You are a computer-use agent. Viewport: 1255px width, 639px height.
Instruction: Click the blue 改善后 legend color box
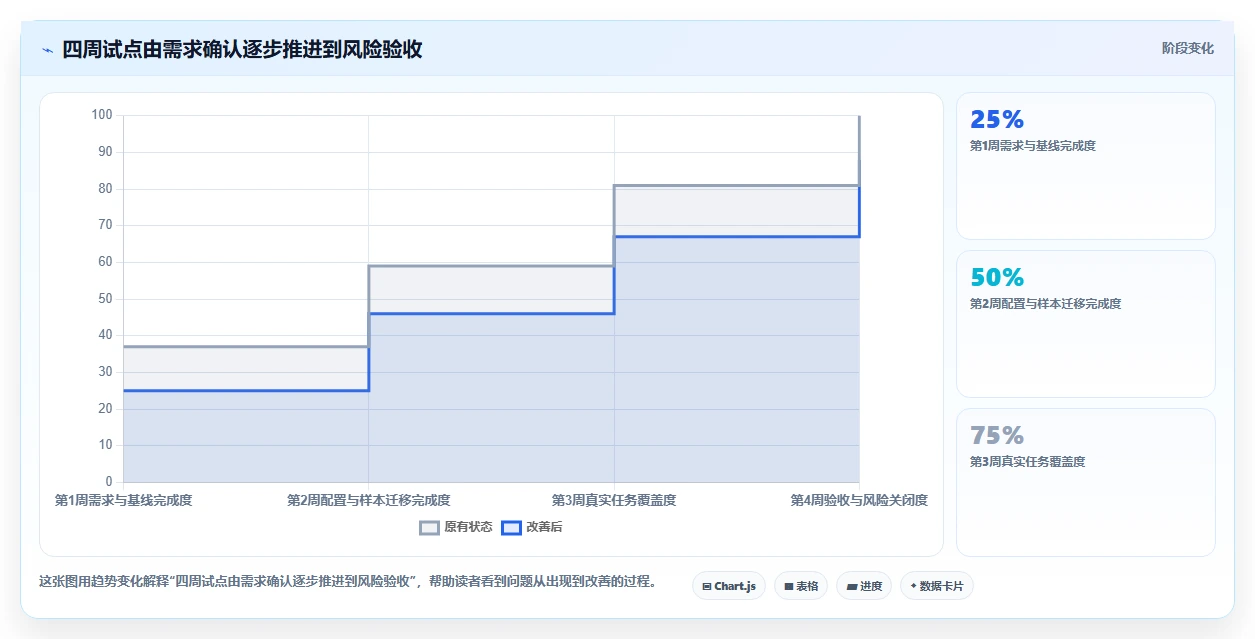pyautogui.click(x=511, y=527)
